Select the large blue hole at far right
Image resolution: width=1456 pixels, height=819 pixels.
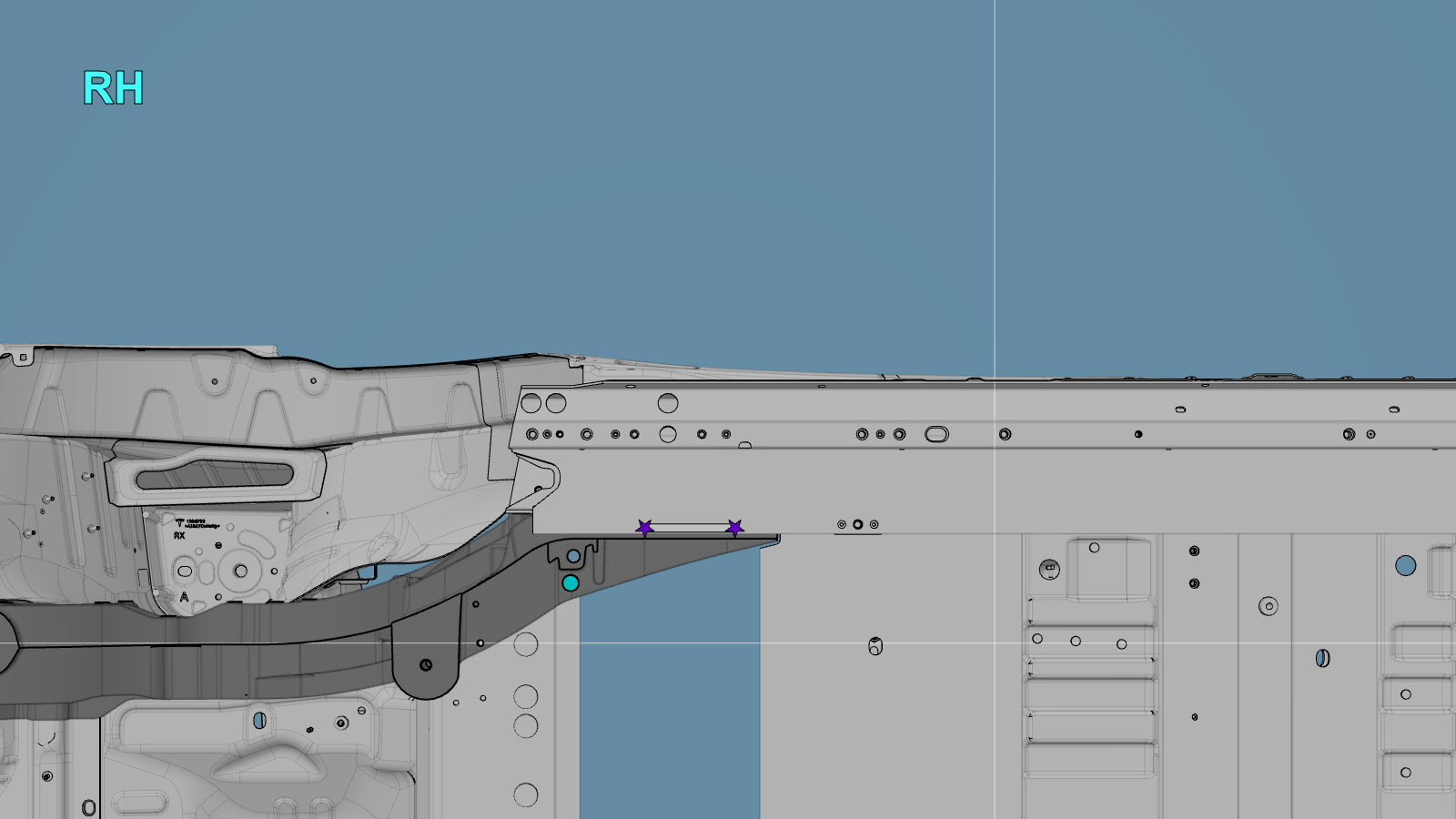[x=1405, y=566]
